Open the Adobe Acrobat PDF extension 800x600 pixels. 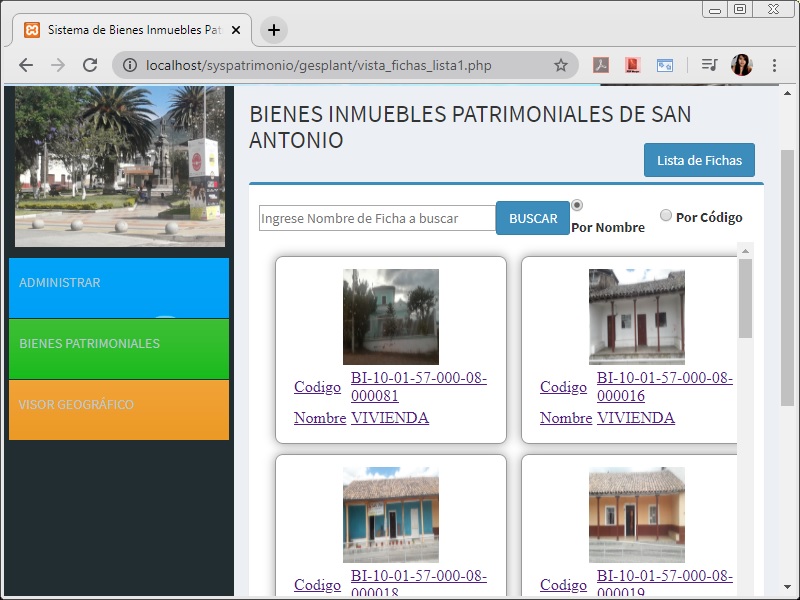click(601, 65)
